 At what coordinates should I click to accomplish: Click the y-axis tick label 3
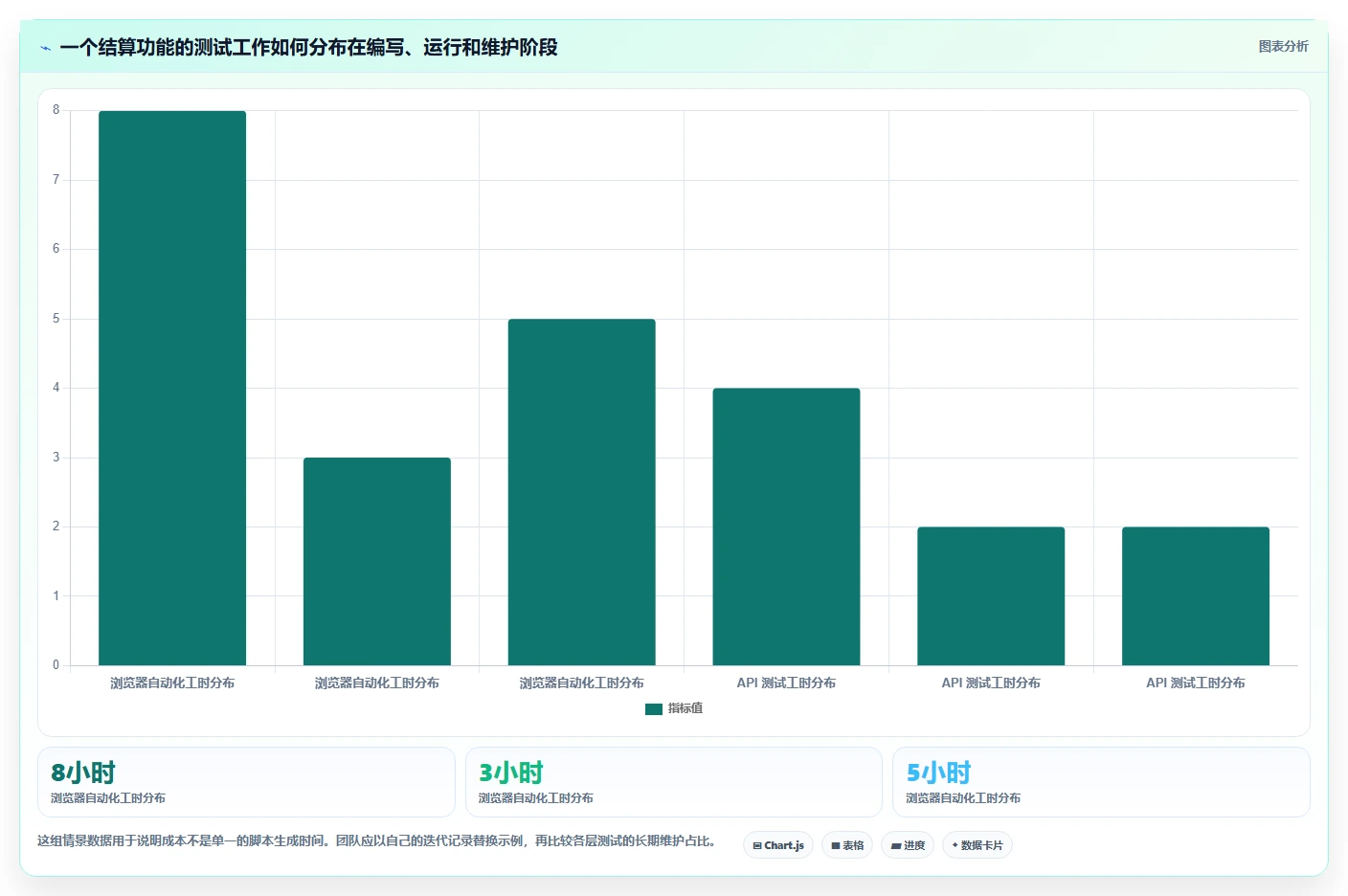(56, 458)
